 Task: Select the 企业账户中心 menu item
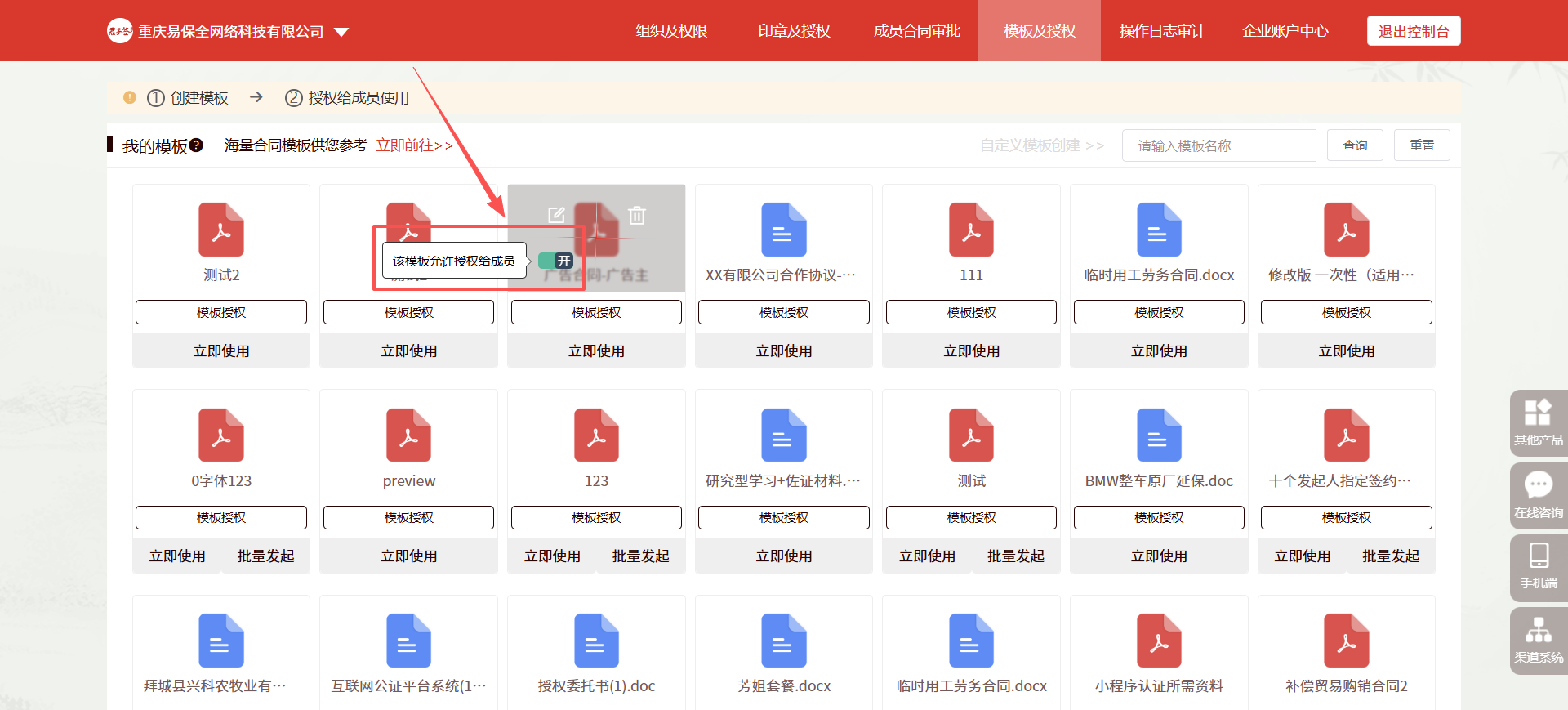click(x=1285, y=31)
